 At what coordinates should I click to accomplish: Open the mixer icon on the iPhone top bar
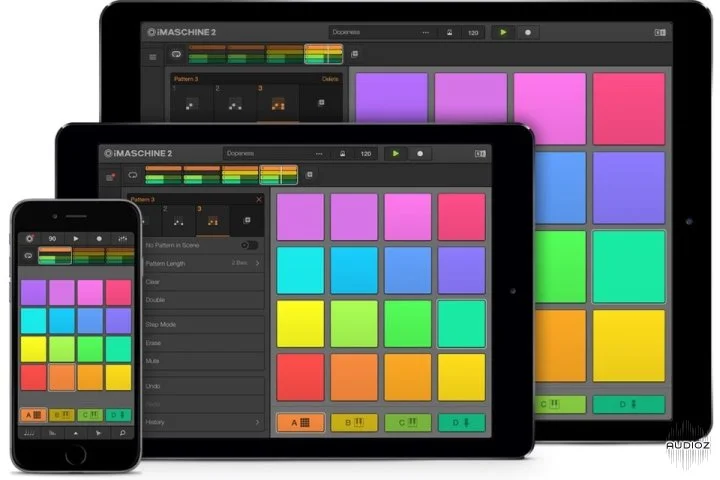tap(123, 238)
